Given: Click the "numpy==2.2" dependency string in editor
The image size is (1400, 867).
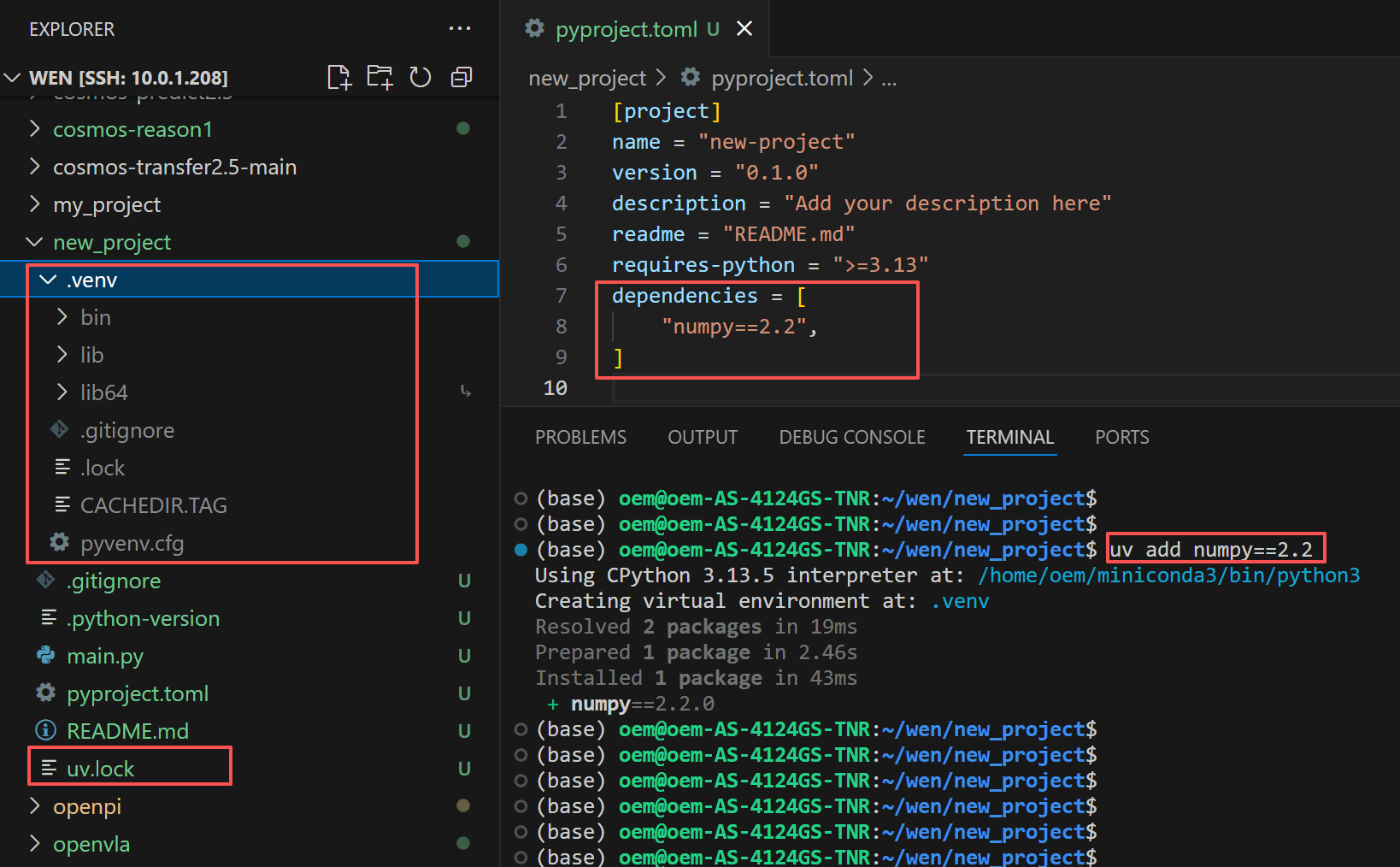Looking at the screenshot, I should [x=733, y=327].
